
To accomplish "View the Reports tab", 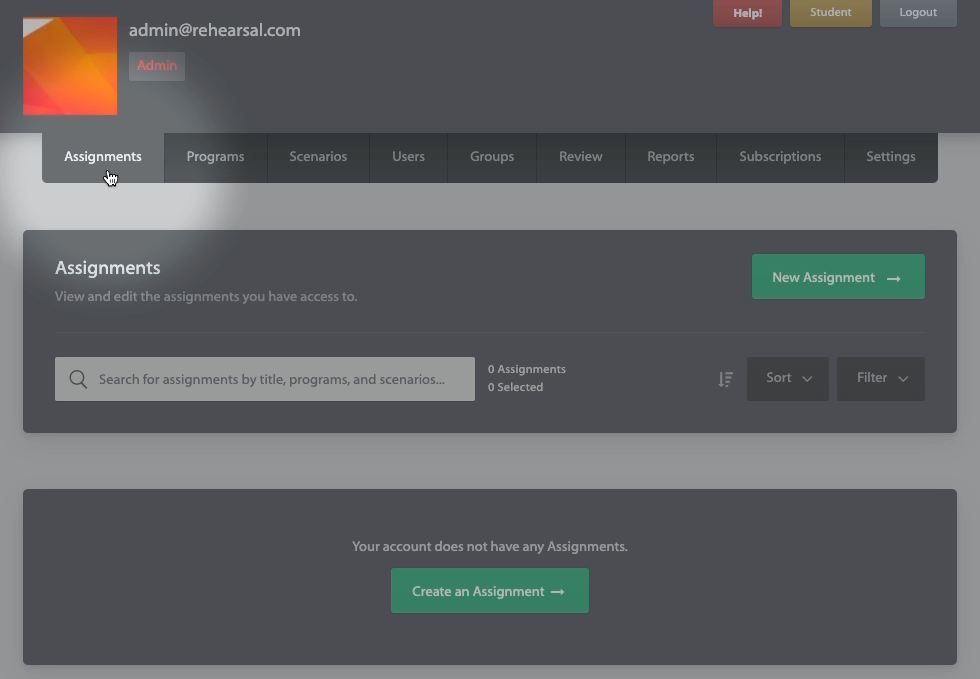I will 670,157.
